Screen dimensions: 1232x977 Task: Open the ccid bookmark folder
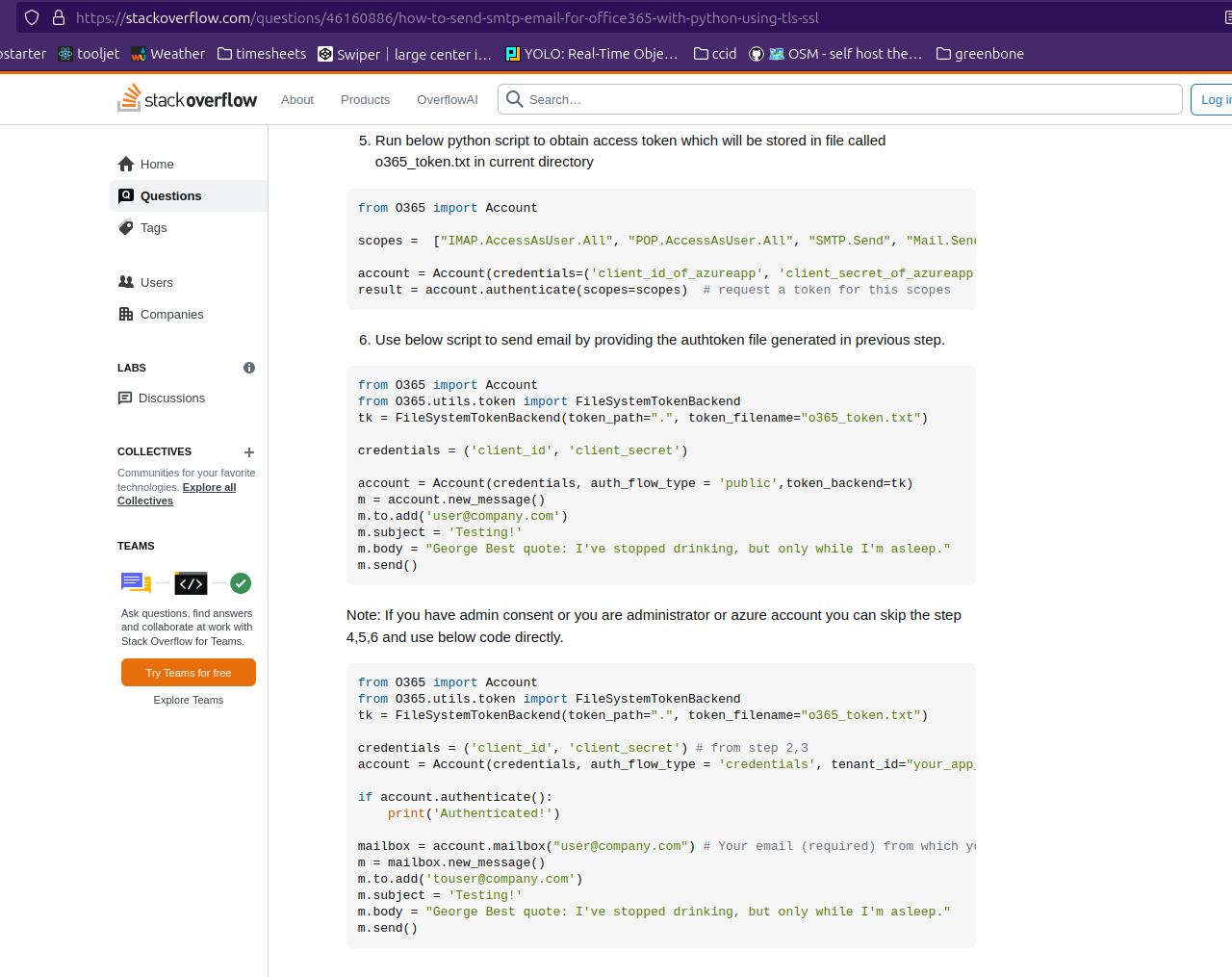click(715, 54)
